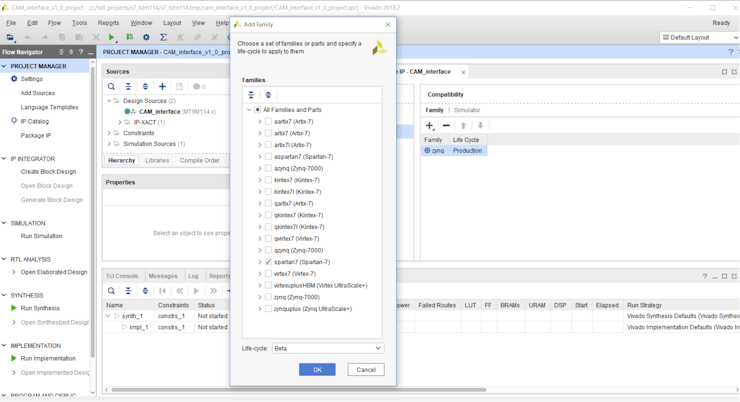Screen dimensions: 740x402
Task: Open Flow Navigator help question mark
Action: [81, 52]
